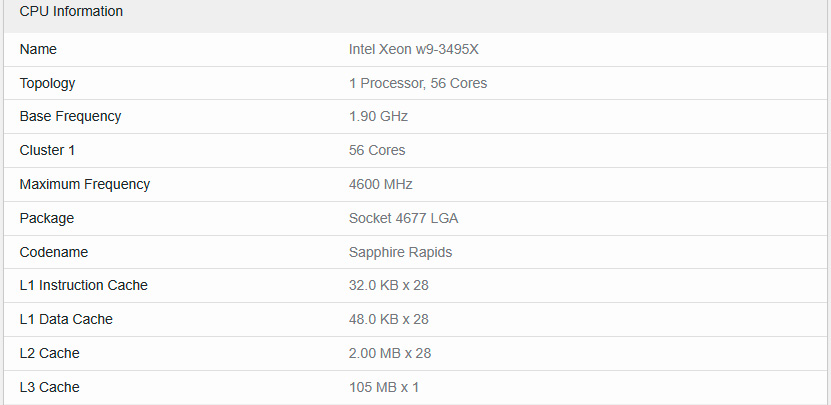Select the 4600 MHz value
The image size is (831, 405).
coord(380,184)
